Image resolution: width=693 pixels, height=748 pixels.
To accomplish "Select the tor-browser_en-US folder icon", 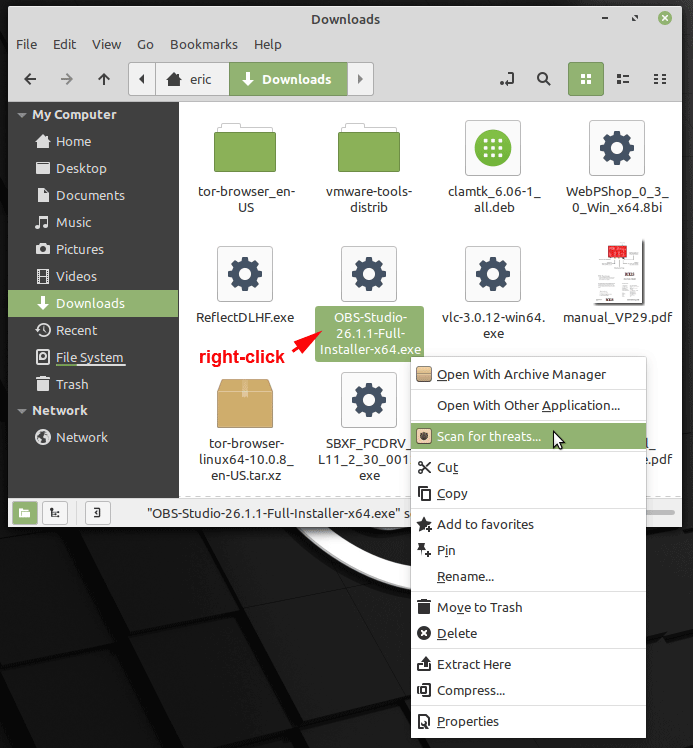I will (245, 148).
